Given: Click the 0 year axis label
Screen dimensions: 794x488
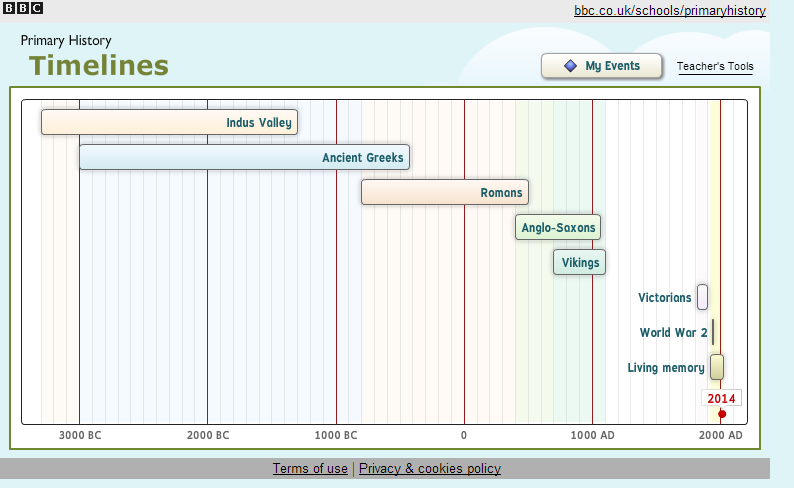Looking at the screenshot, I should coord(463,435).
